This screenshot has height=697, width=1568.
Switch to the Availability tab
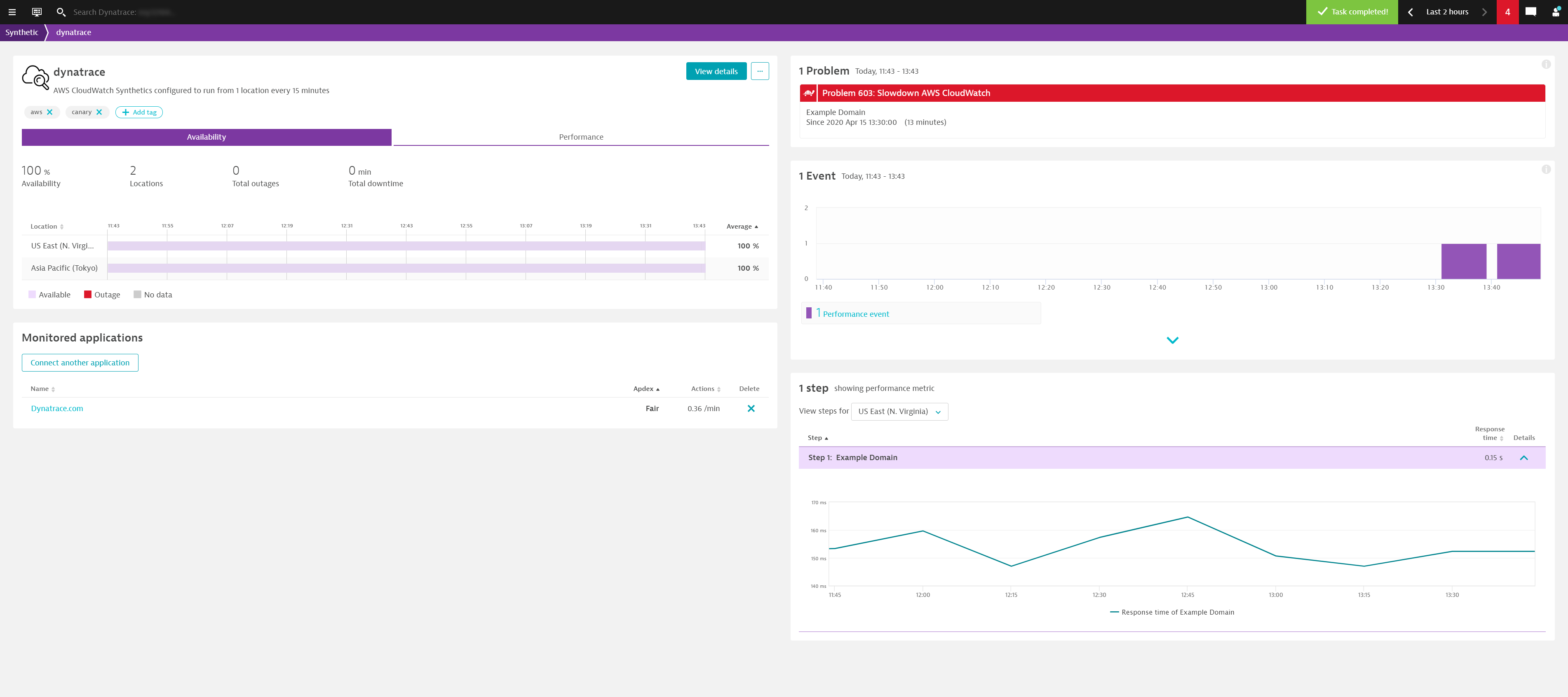pyautogui.click(x=207, y=137)
